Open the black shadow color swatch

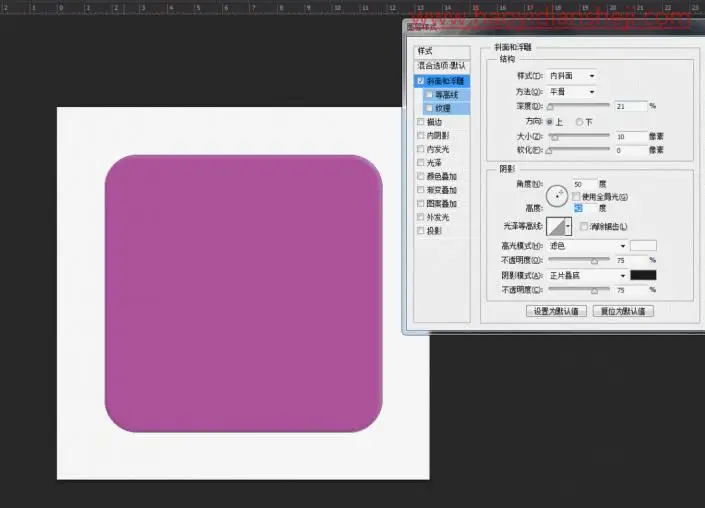click(x=643, y=275)
